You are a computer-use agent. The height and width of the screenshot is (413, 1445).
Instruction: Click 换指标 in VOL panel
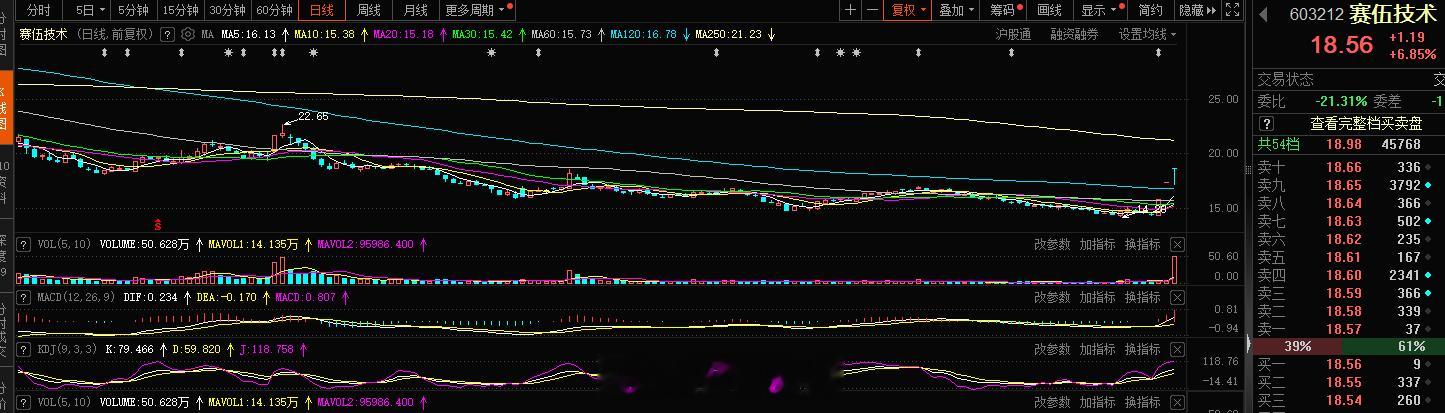pyautogui.click(x=1143, y=244)
